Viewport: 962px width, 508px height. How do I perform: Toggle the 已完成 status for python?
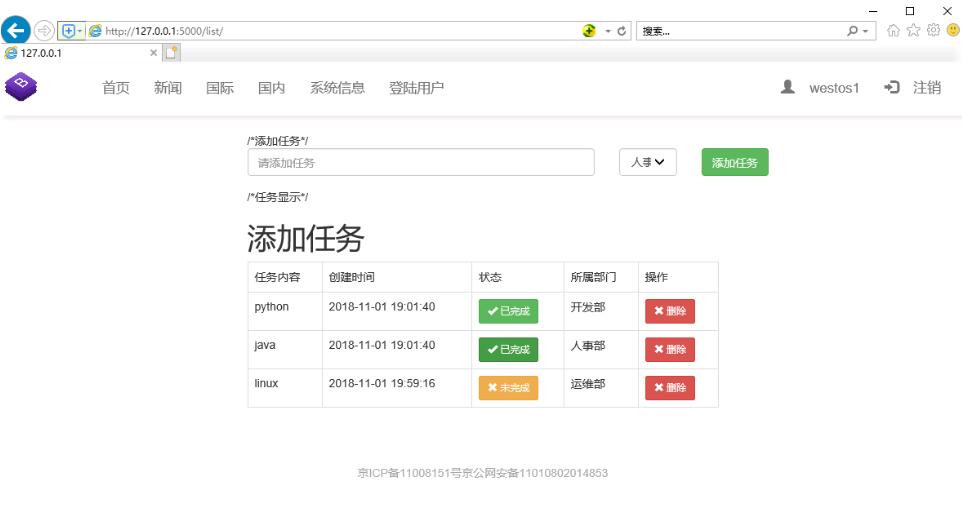click(x=509, y=311)
